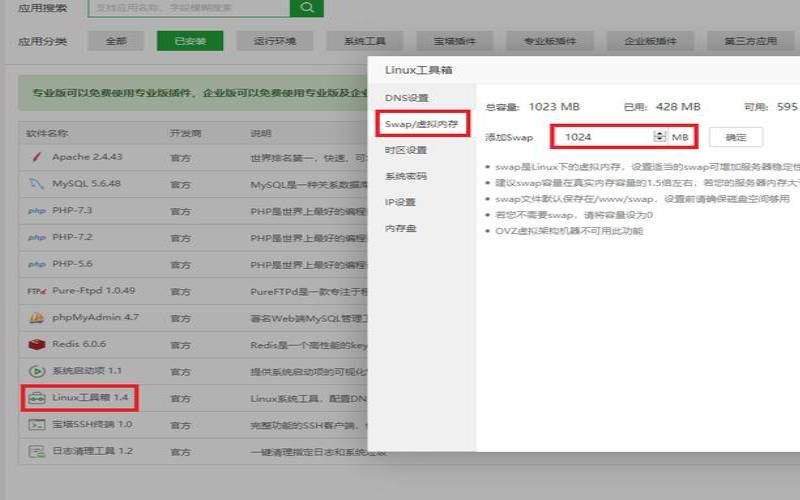Open the PHP-7.3 entry
The height and width of the screenshot is (500, 800).
pos(72,210)
